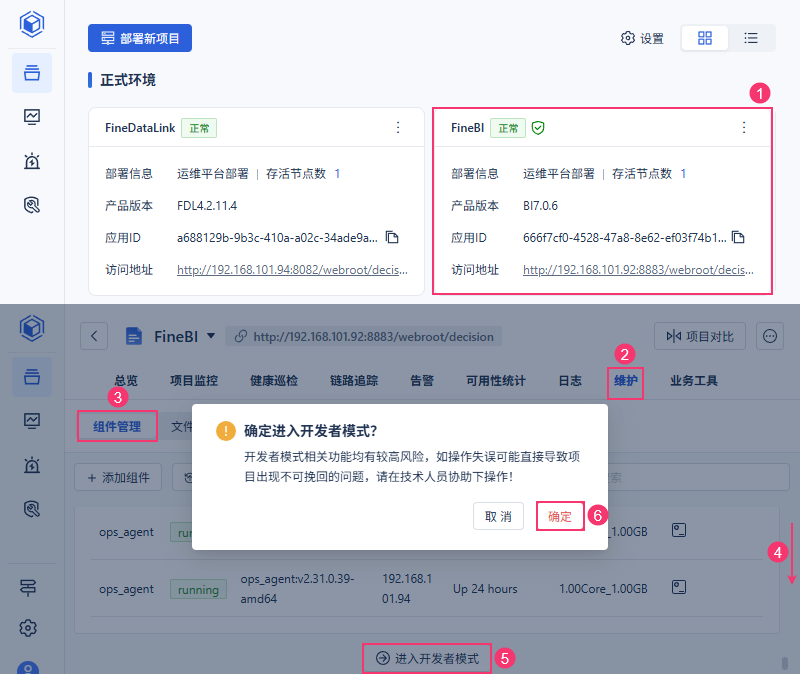Open the inspection search sidebar icon in top panel

32,205
